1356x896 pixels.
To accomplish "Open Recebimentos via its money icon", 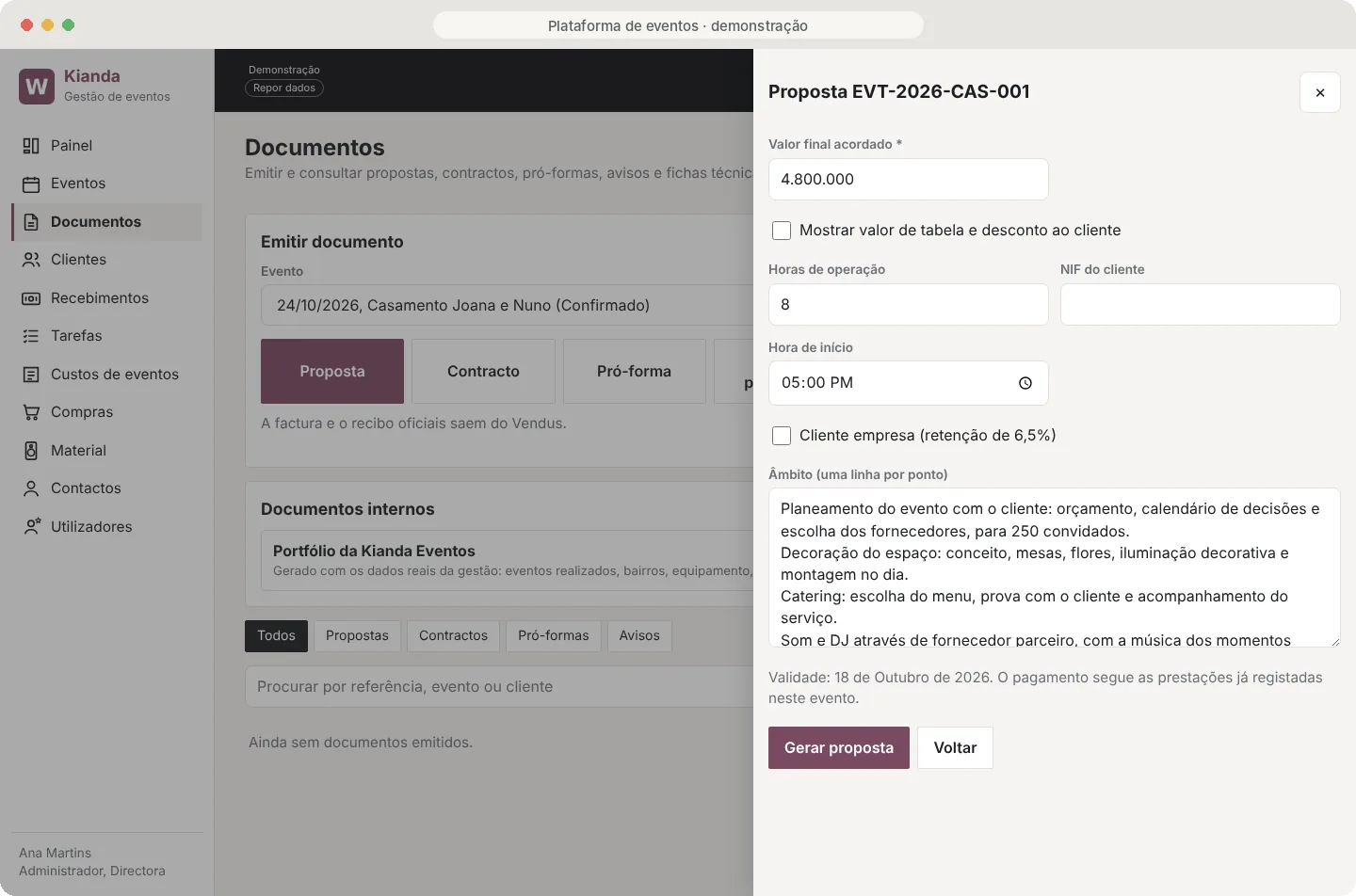I will click(x=31, y=298).
